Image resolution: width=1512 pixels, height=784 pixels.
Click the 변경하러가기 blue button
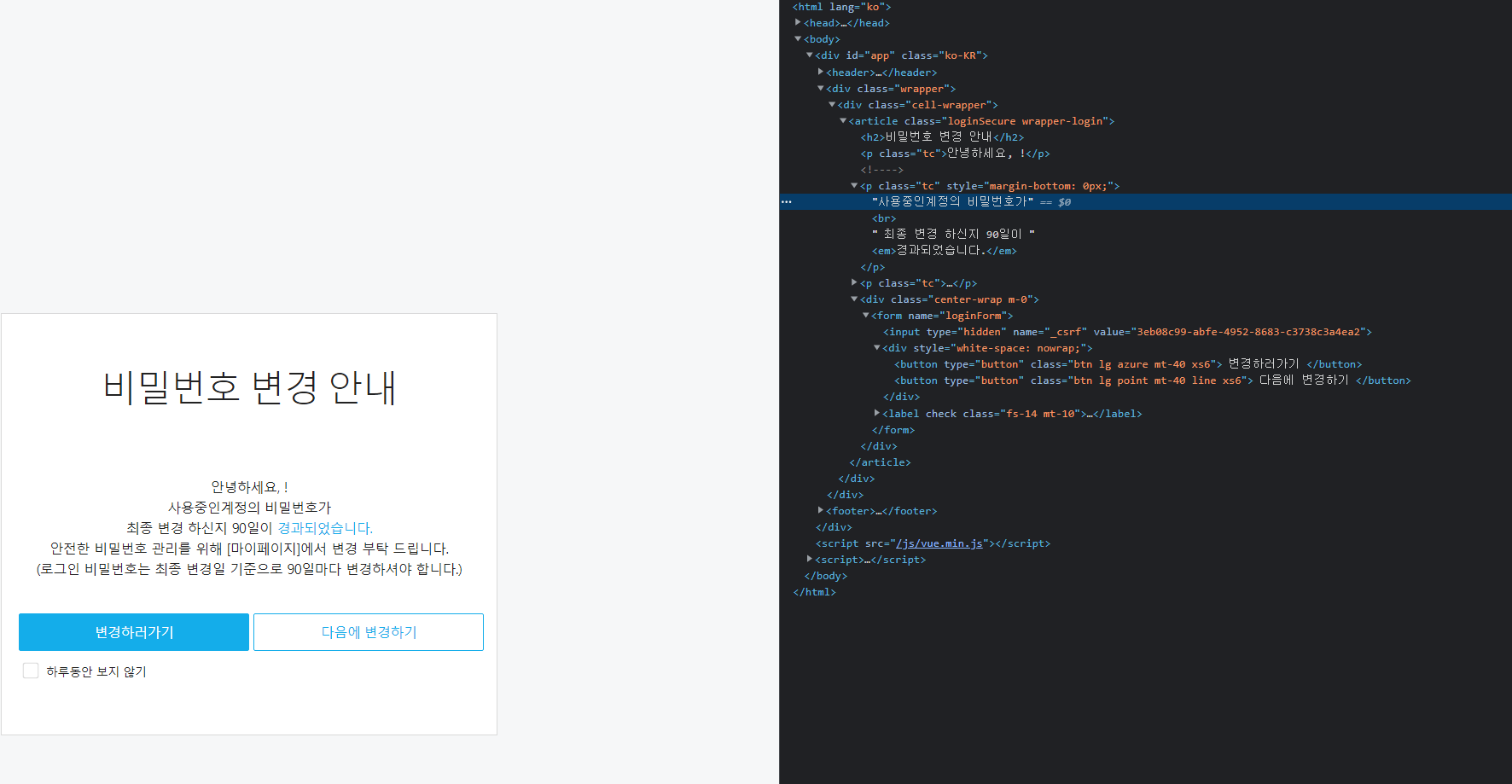(x=134, y=632)
